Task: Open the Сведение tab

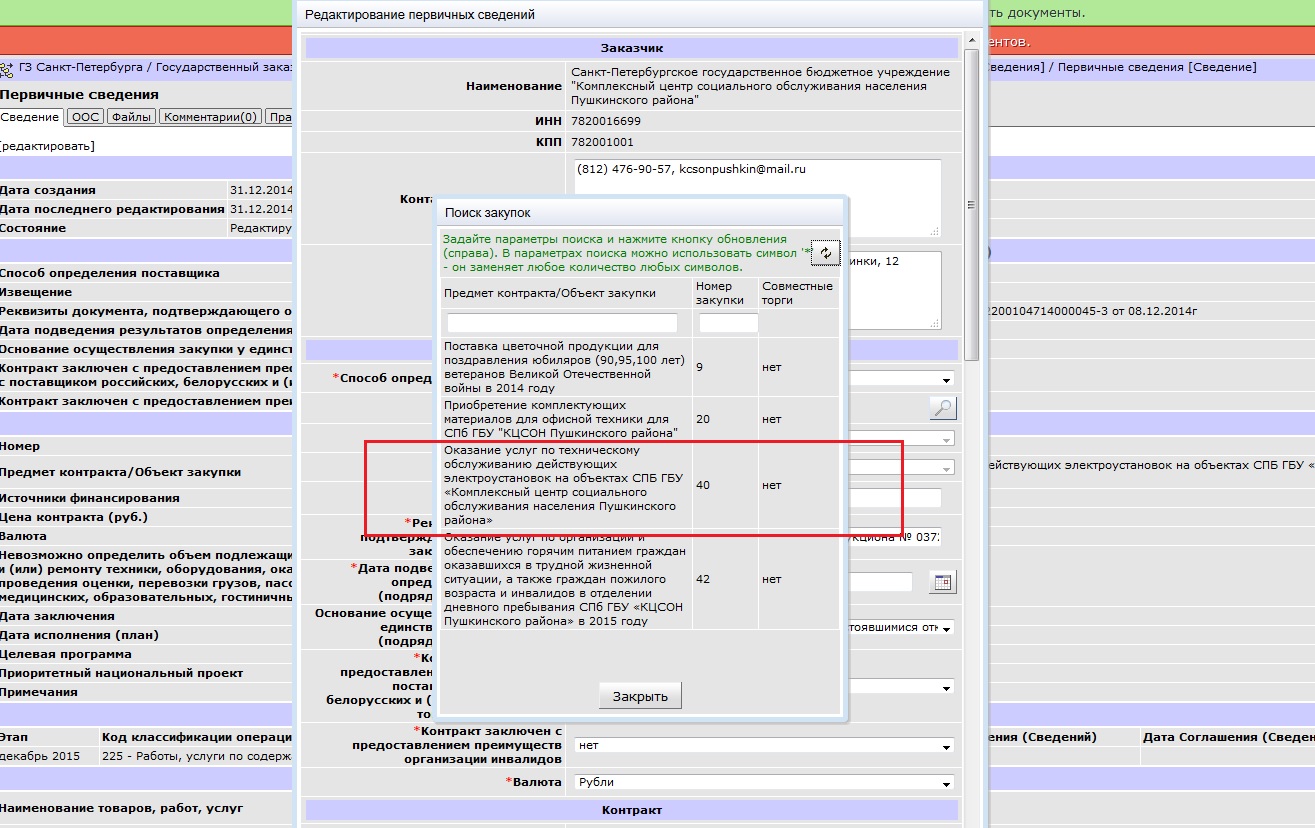Action: (31, 117)
